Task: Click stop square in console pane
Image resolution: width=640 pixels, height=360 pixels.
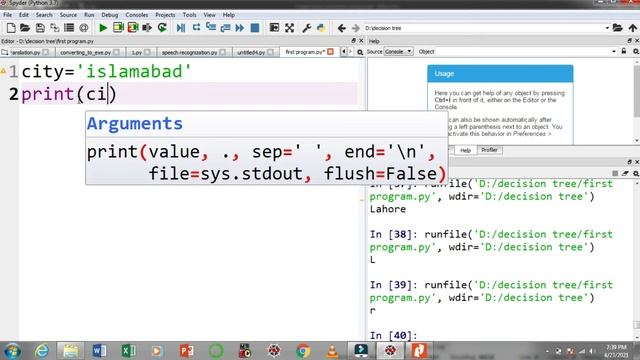Action: [615, 173]
